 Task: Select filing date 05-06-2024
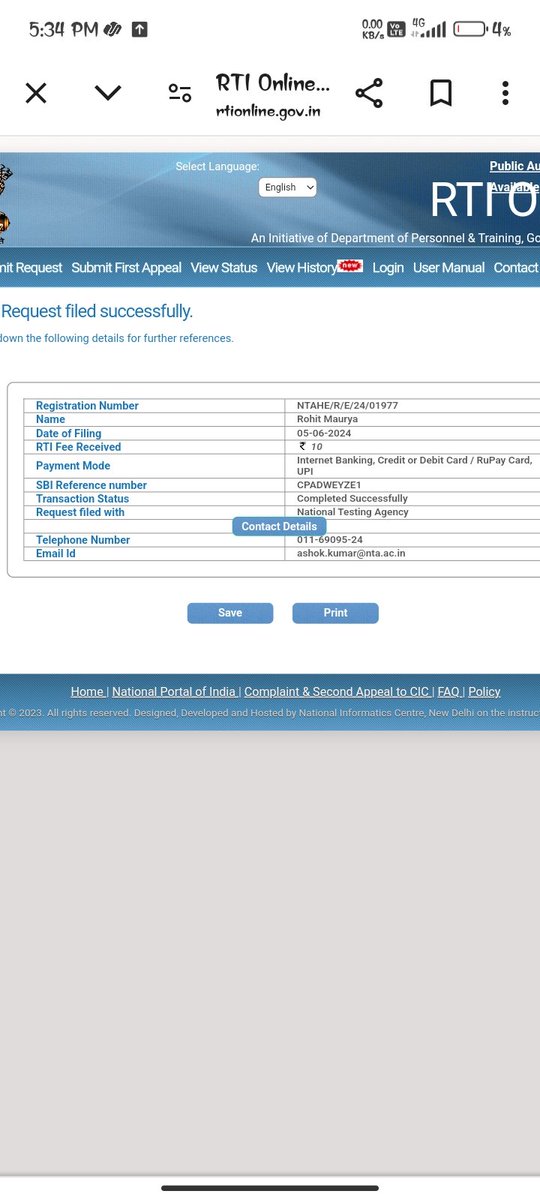coord(322,432)
